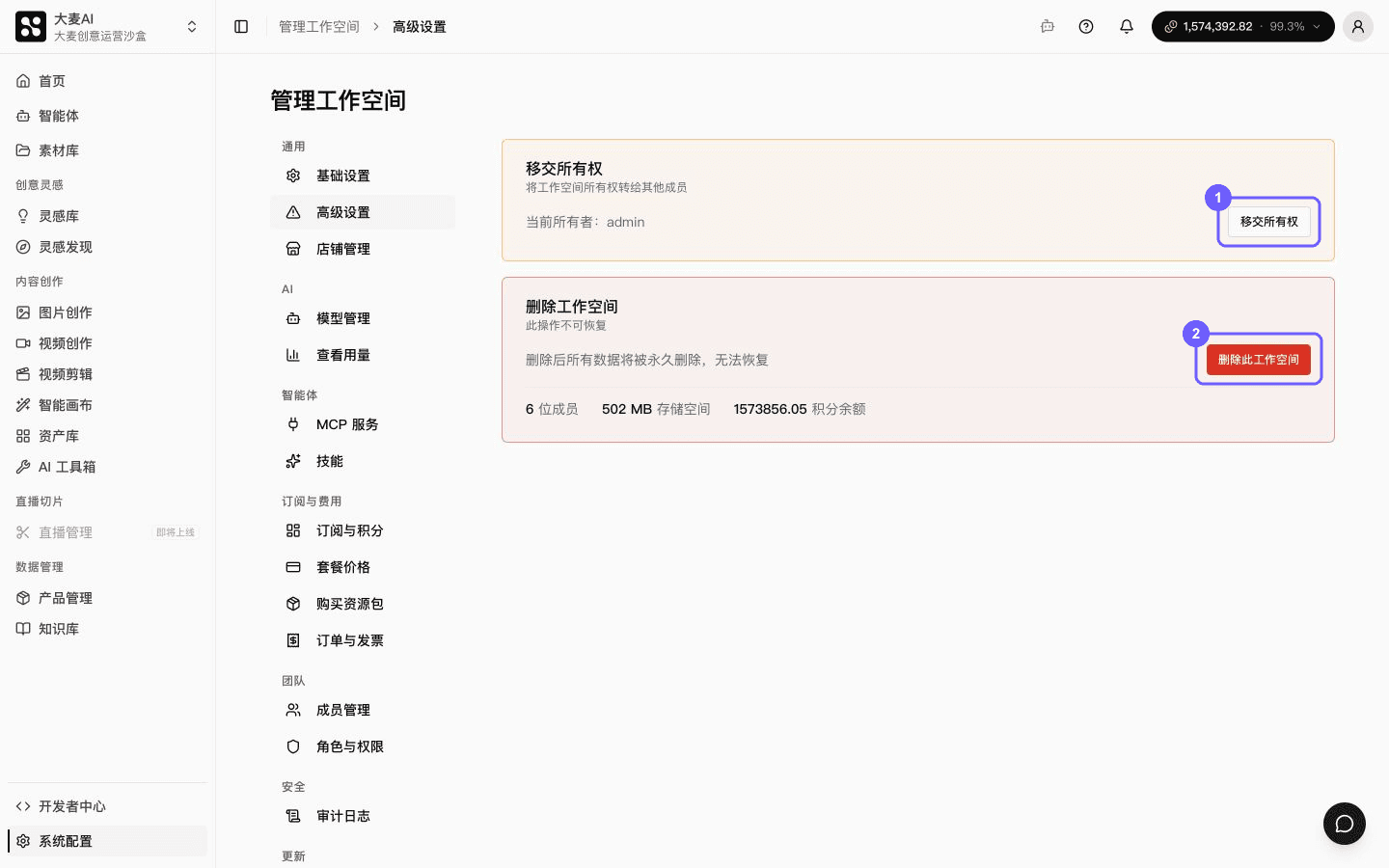
Task: Open 图片创作 sidebar item
Action: [x=108, y=312]
